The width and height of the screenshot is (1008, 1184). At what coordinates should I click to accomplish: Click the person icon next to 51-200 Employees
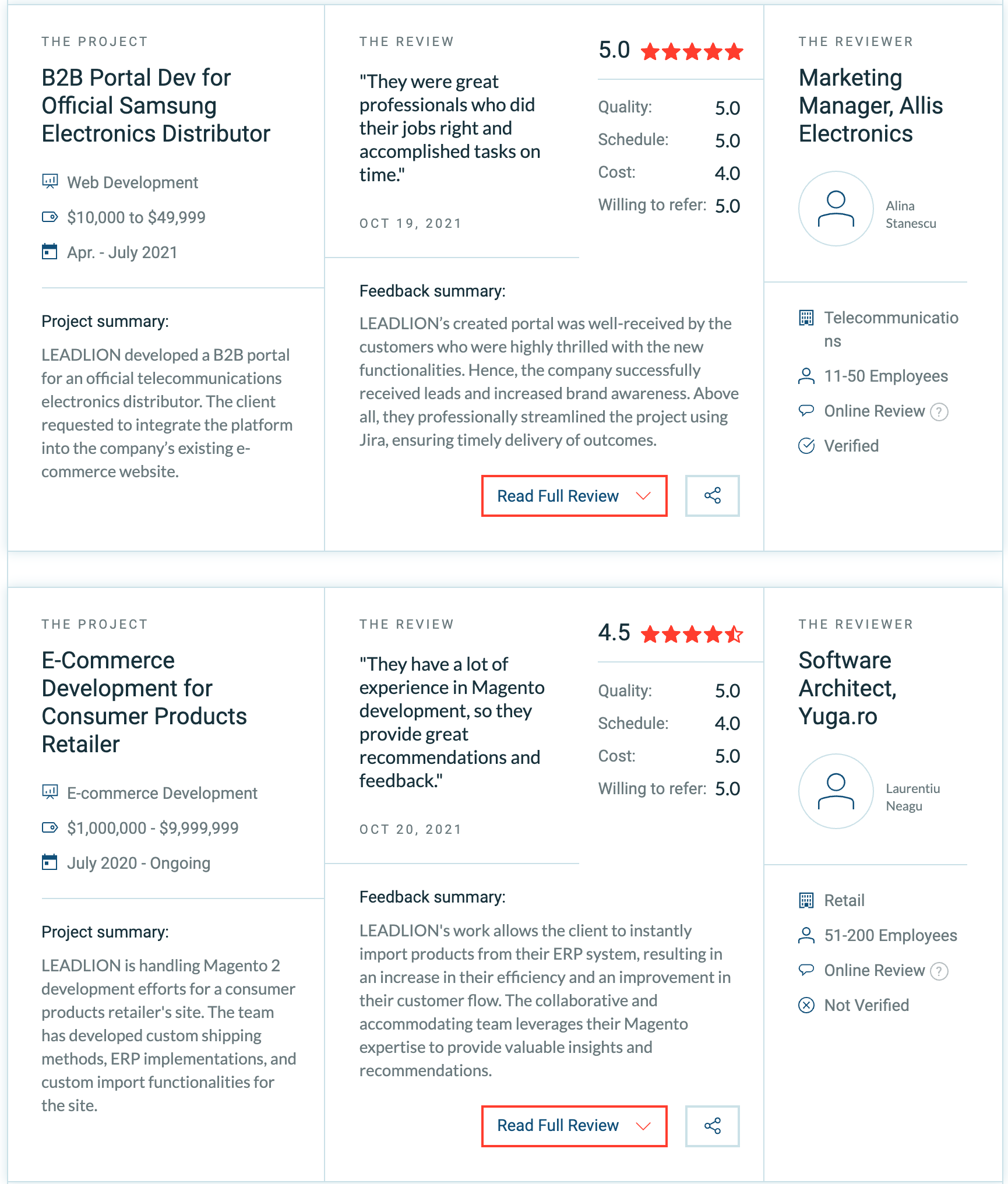tap(806, 935)
